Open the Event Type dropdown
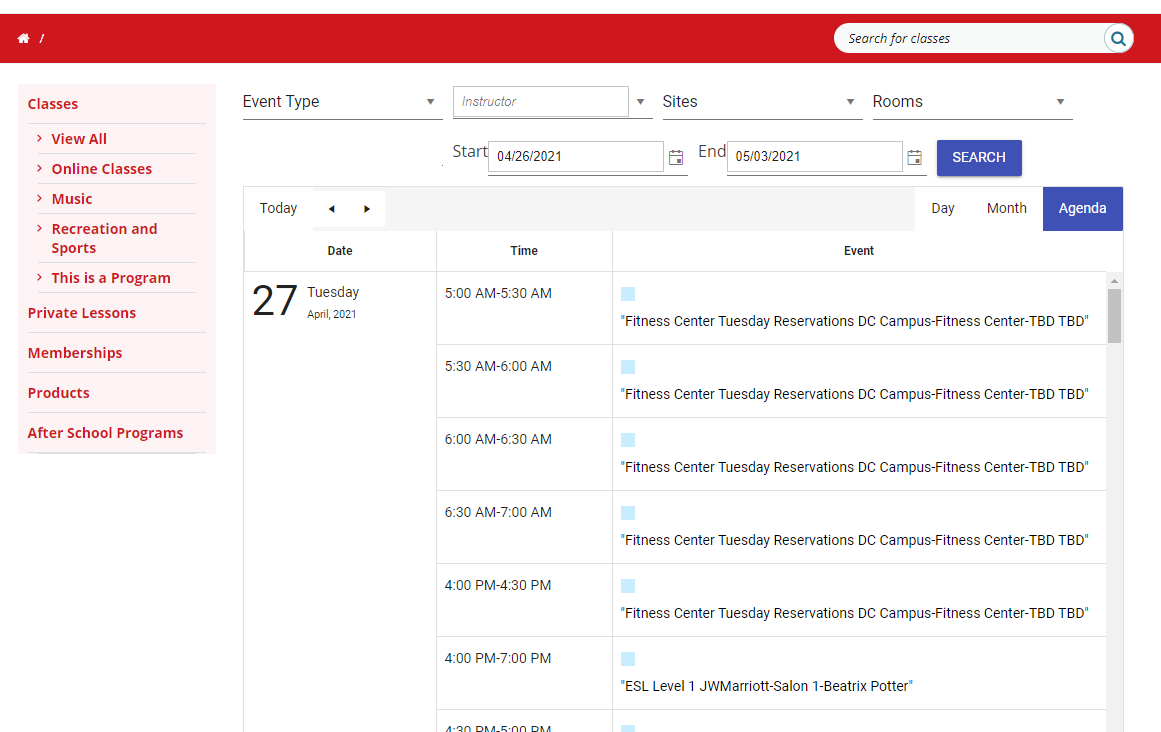Screen dimensions: 1161x732 point(342,101)
